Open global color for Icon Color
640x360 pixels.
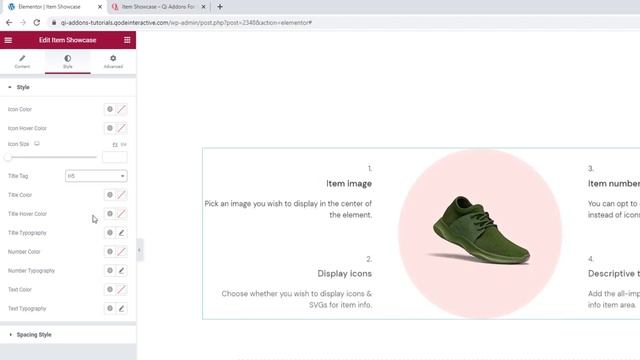[110, 109]
